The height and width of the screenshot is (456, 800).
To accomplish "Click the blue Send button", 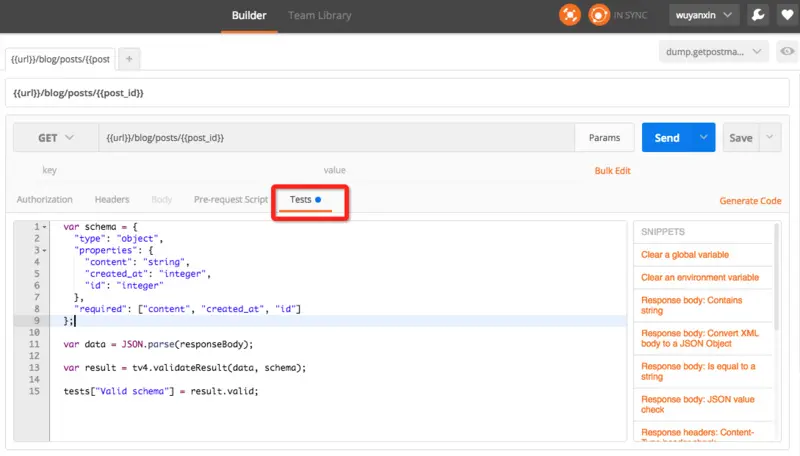I will coord(667,137).
